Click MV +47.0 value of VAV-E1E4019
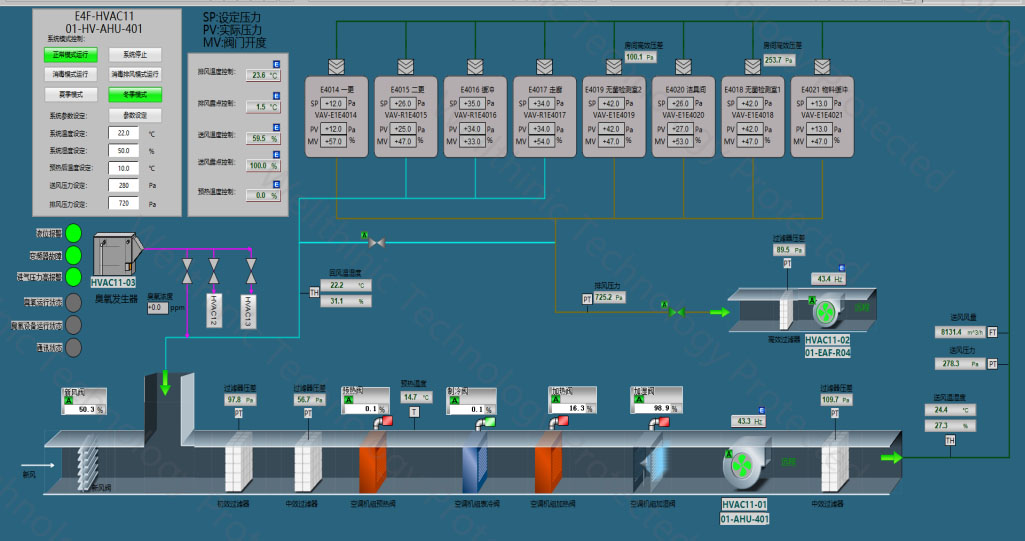The height and width of the screenshot is (541, 1025). click(x=611, y=141)
